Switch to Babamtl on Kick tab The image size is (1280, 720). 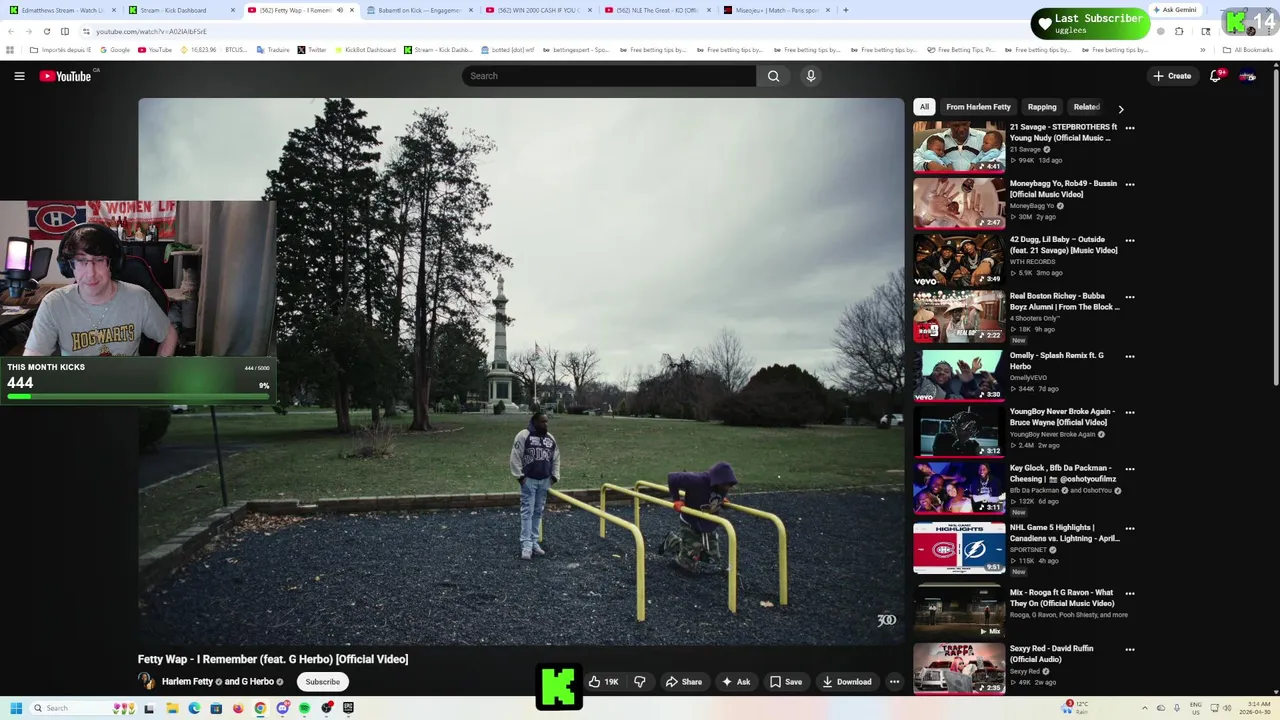(419, 10)
